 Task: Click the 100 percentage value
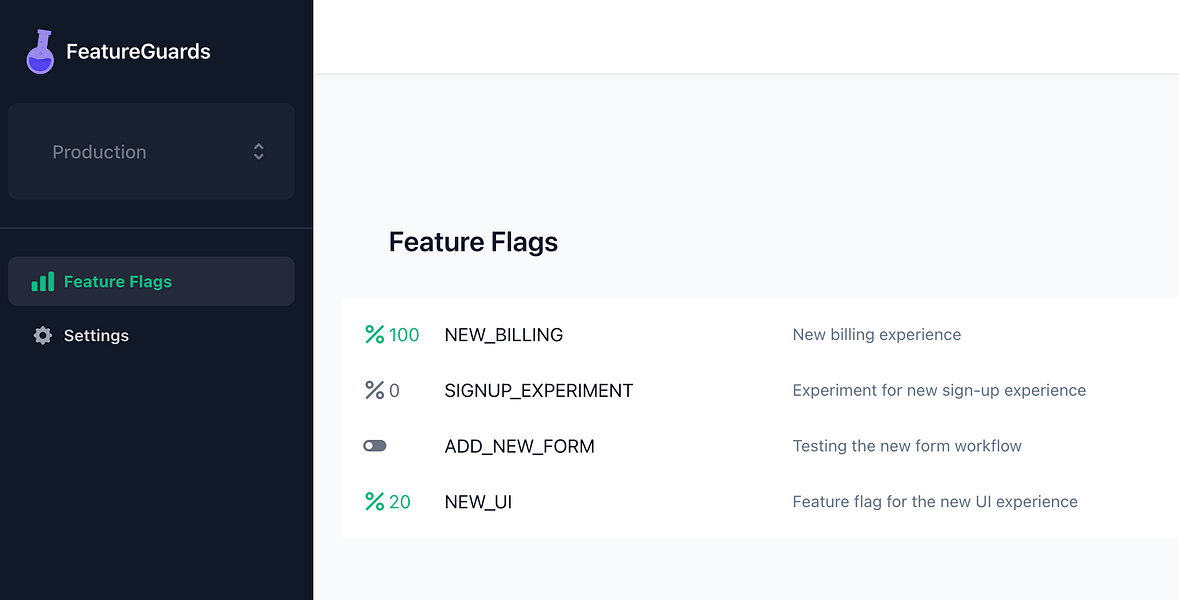pyautogui.click(x=404, y=335)
